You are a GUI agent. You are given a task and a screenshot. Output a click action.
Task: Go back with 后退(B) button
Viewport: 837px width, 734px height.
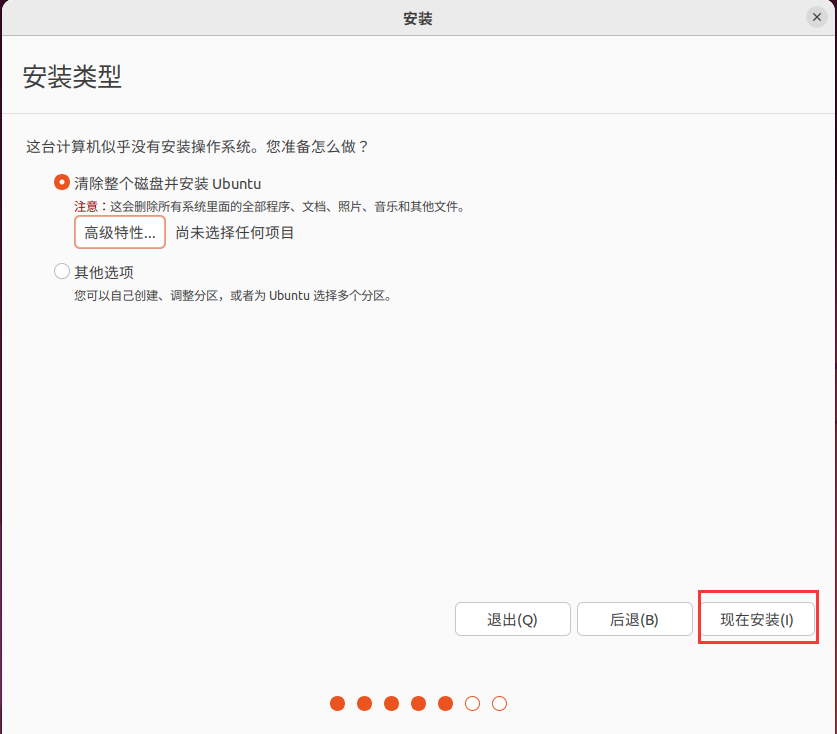pyautogui.click(x=635, y=619)
